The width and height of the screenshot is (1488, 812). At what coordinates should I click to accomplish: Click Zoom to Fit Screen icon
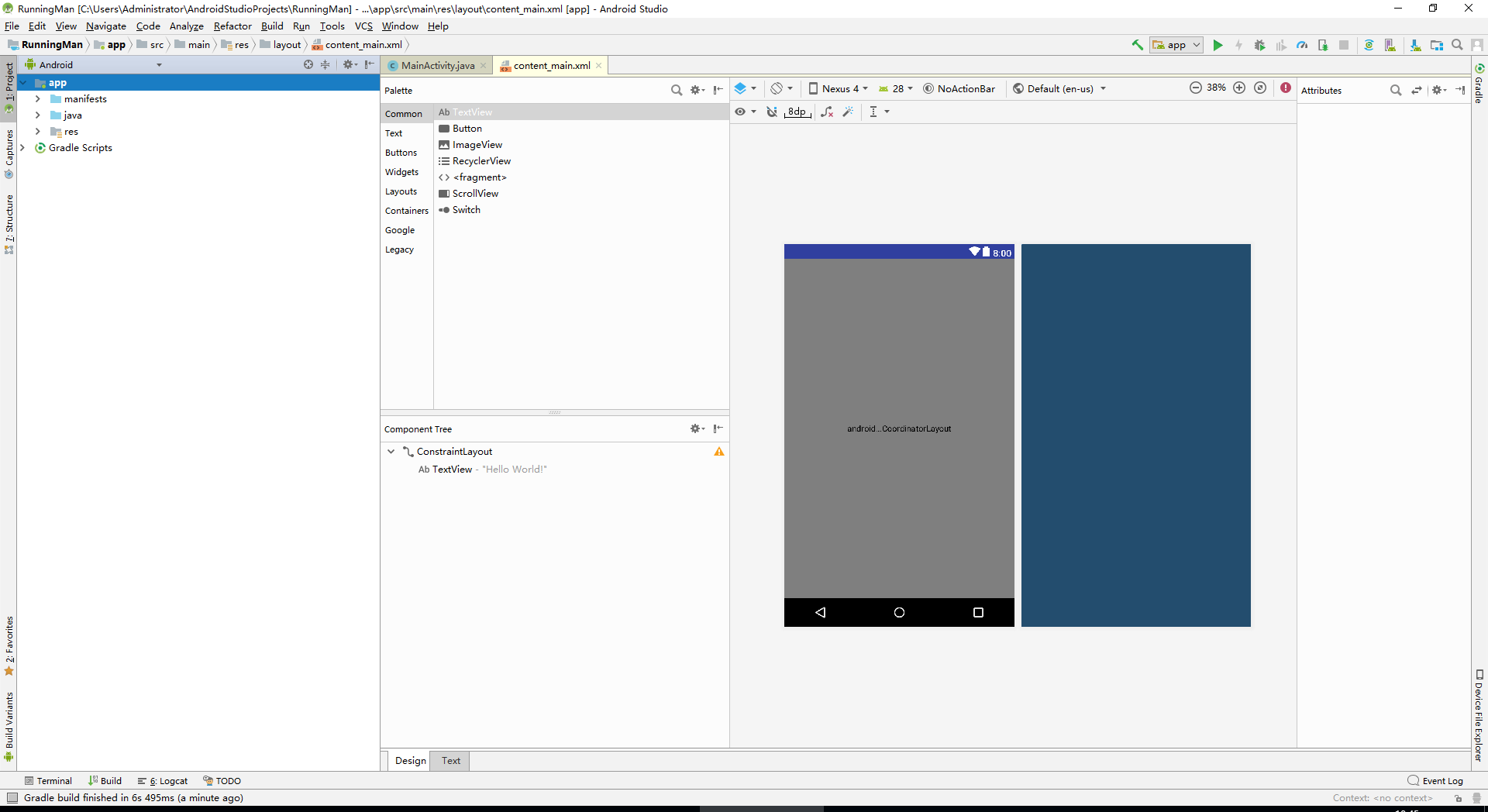pyautogui.click(x=1260, y=88)
